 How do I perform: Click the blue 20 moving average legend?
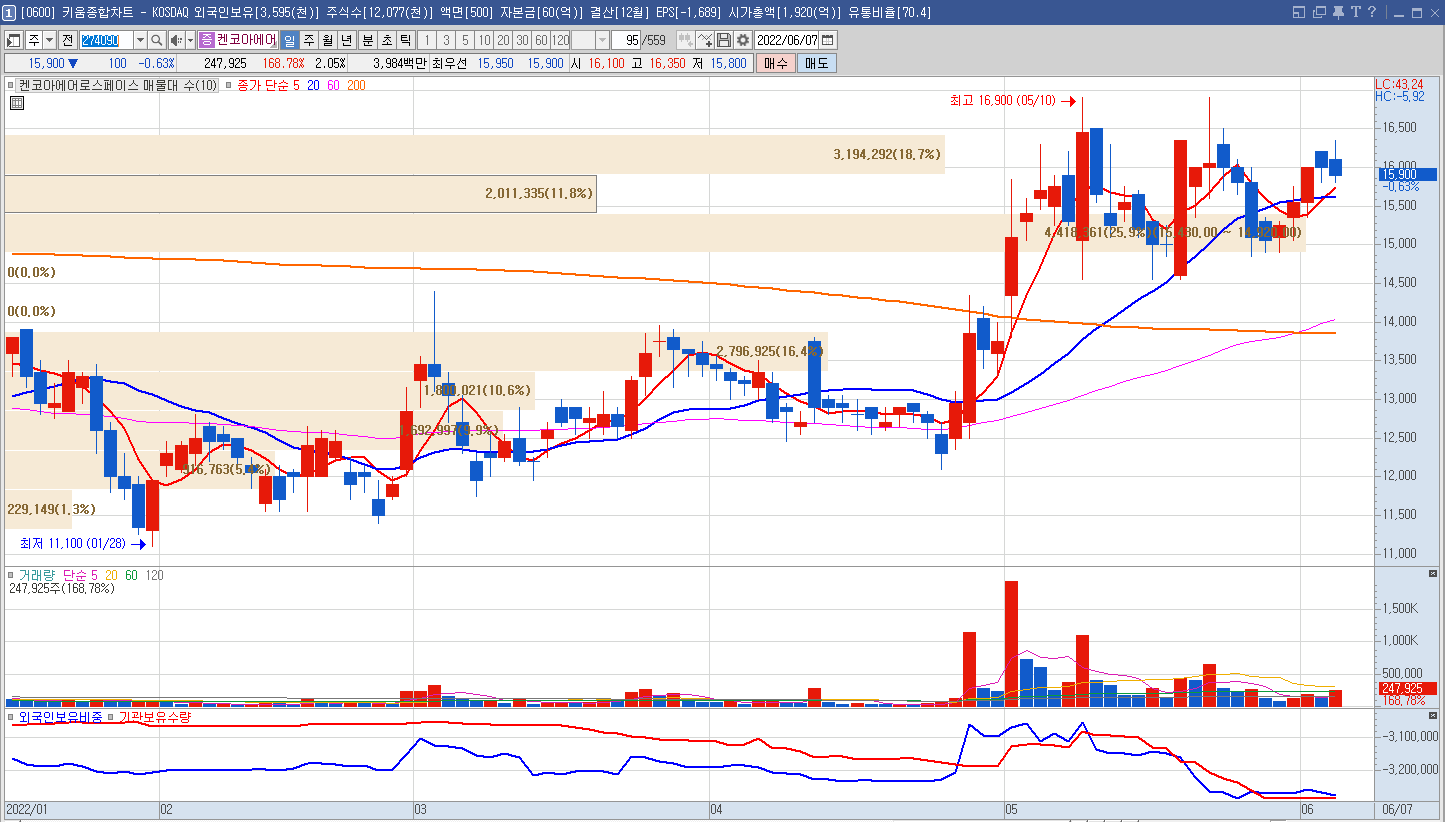click(x=313, y=86)
